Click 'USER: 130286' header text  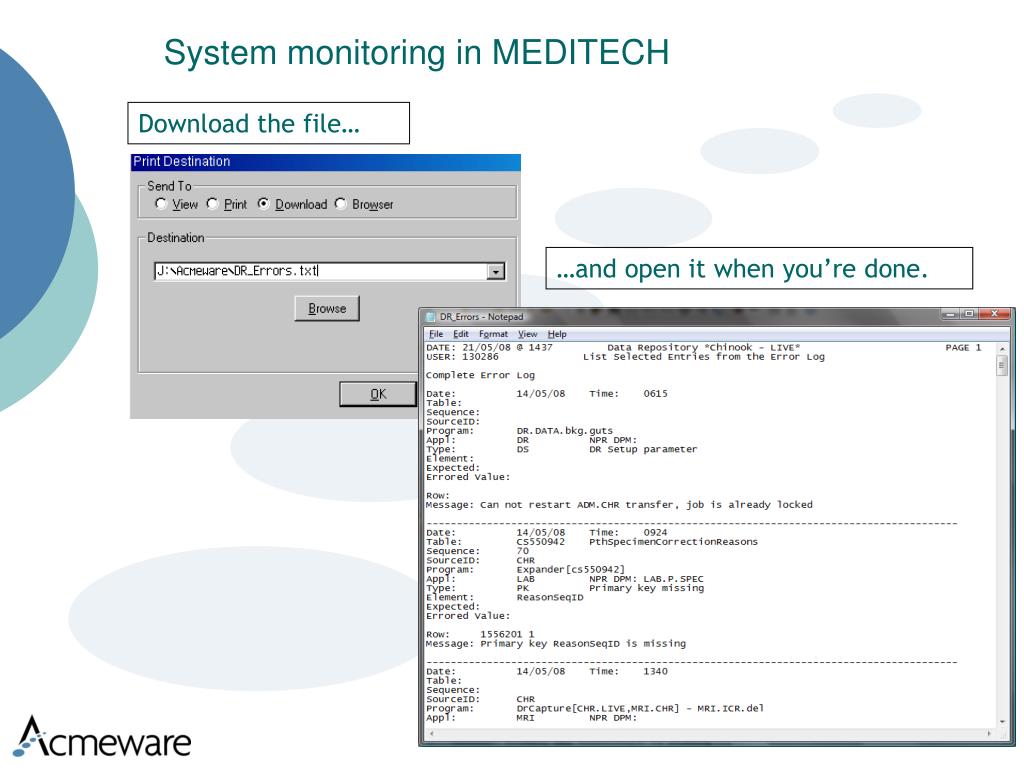click(x=462, y=357)
